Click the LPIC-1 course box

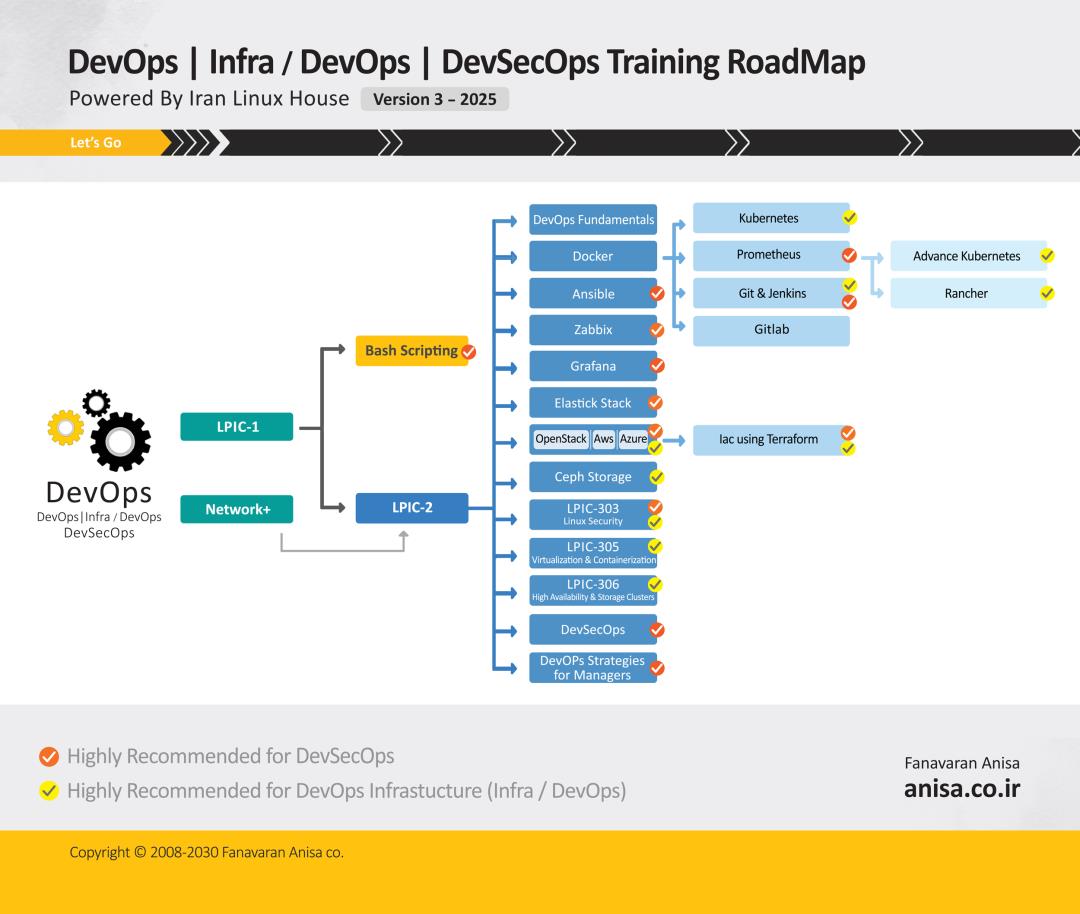[x=237, y=427]
